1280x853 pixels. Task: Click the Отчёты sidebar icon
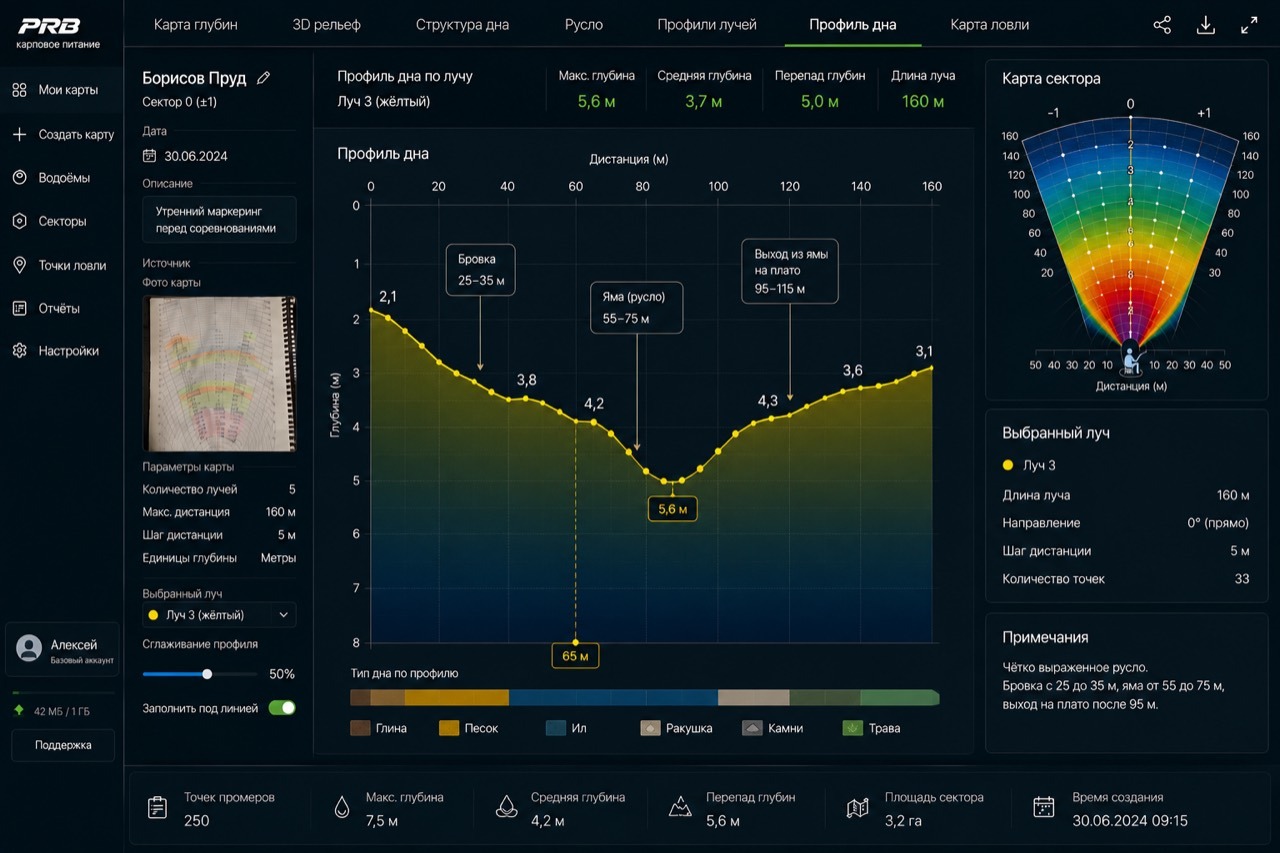[x=19, y=308]
